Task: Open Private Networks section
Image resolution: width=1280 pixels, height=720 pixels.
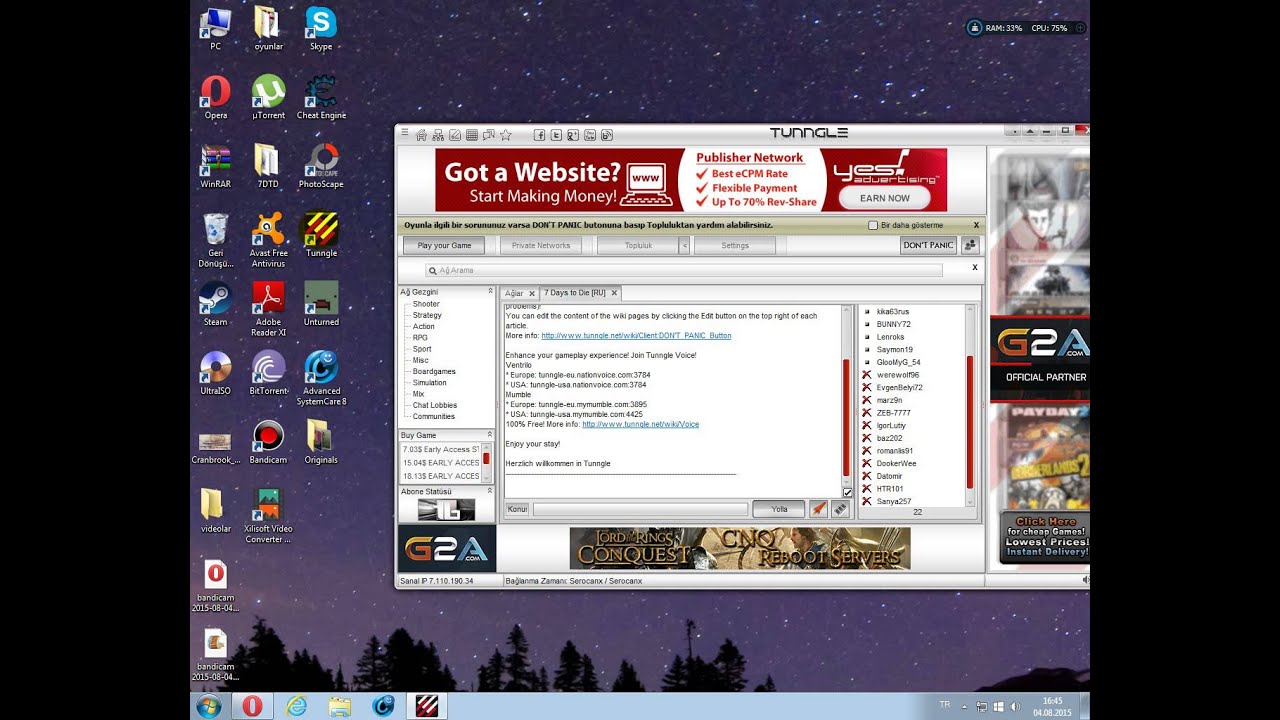Action: [541, 245]
